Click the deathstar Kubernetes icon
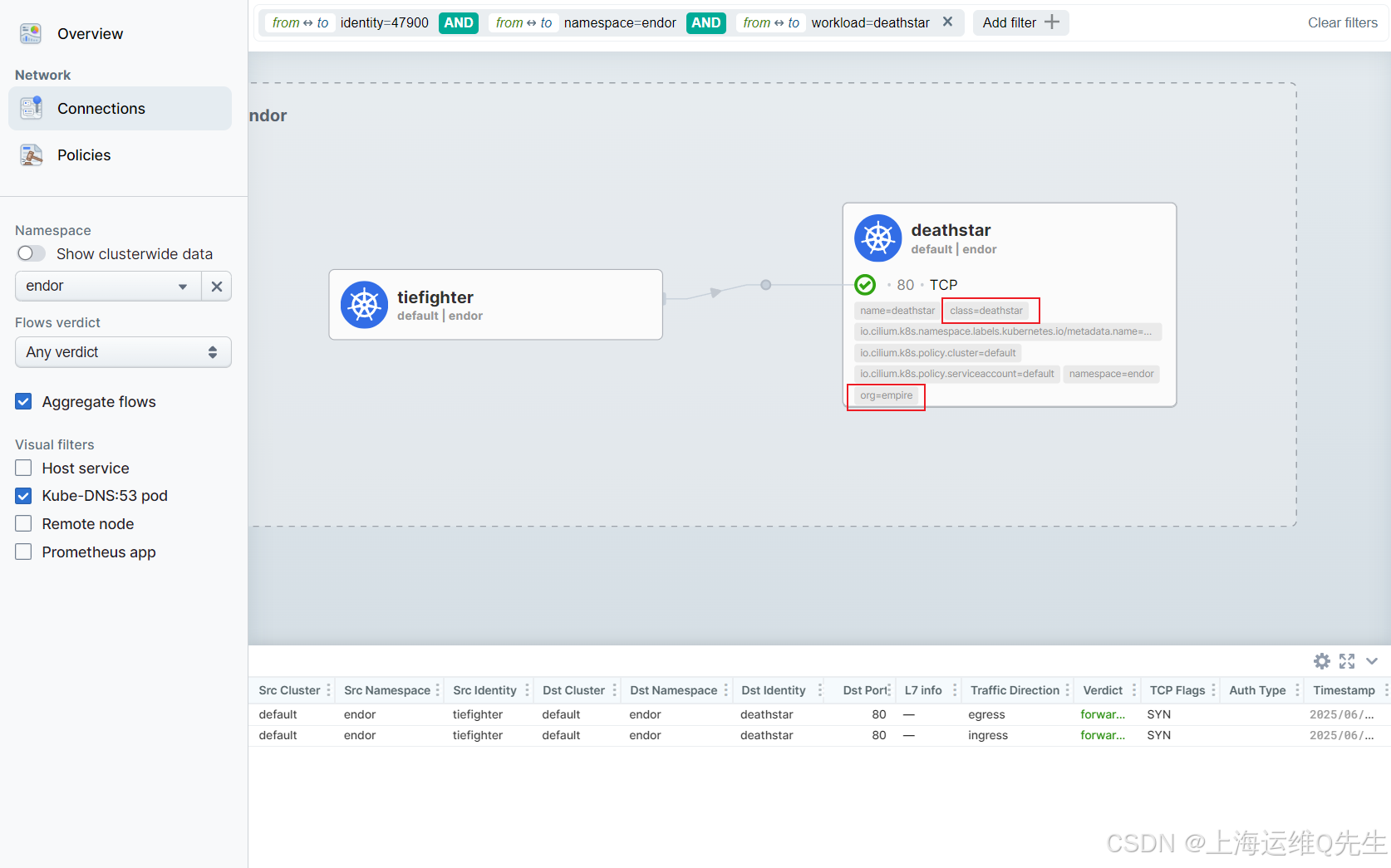 tap(878, 238)
